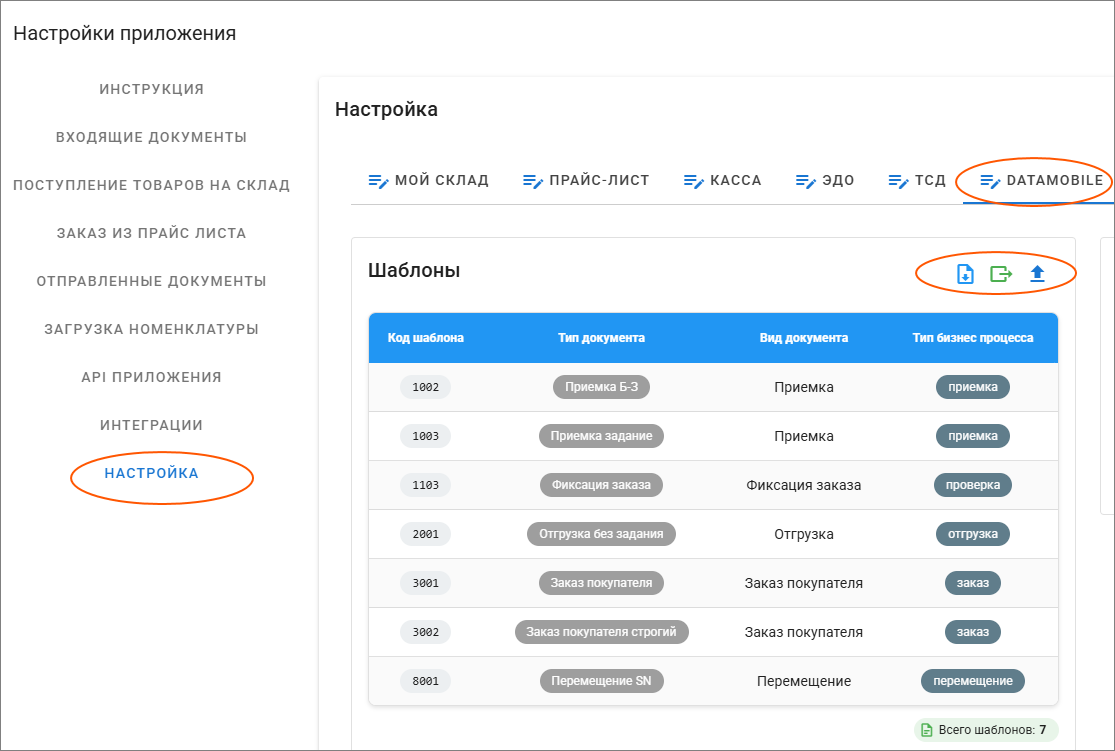
Task: Select the template code 1103 badge
Action: pyautogui.click(x=425, y=485)
